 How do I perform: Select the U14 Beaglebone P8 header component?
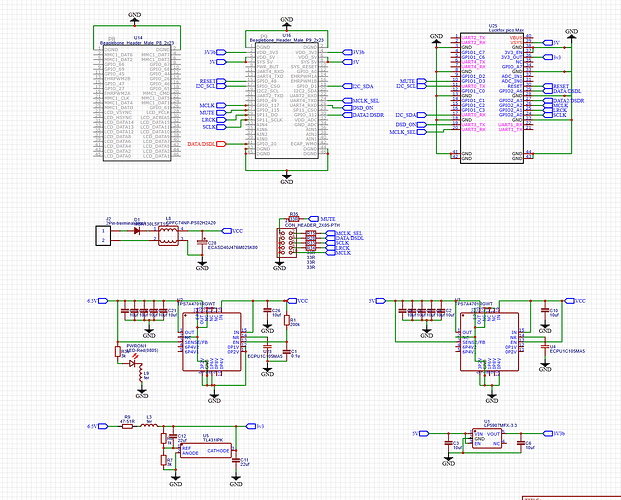tap(137, 103)
